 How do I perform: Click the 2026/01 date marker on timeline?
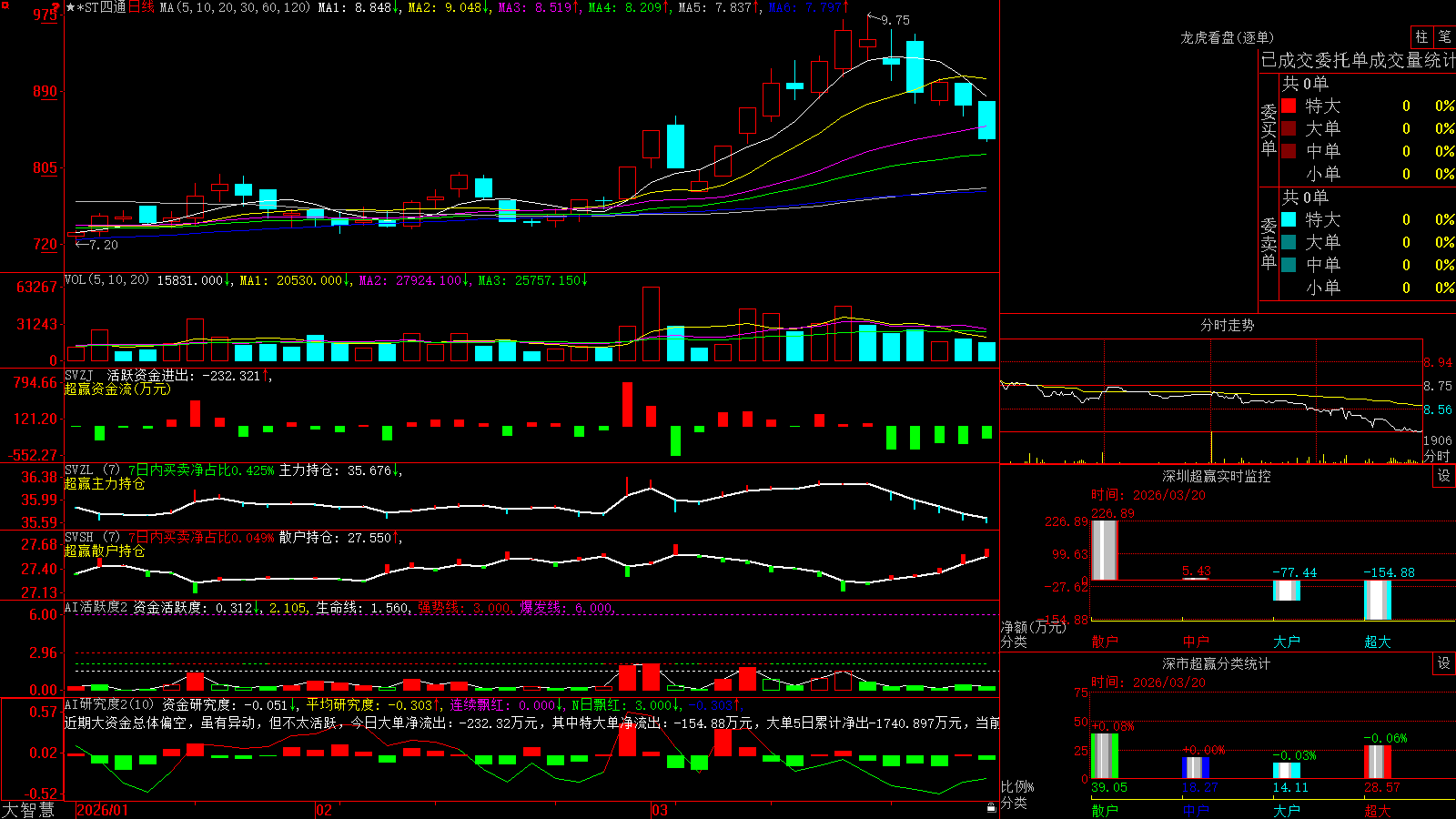[103, 810]
